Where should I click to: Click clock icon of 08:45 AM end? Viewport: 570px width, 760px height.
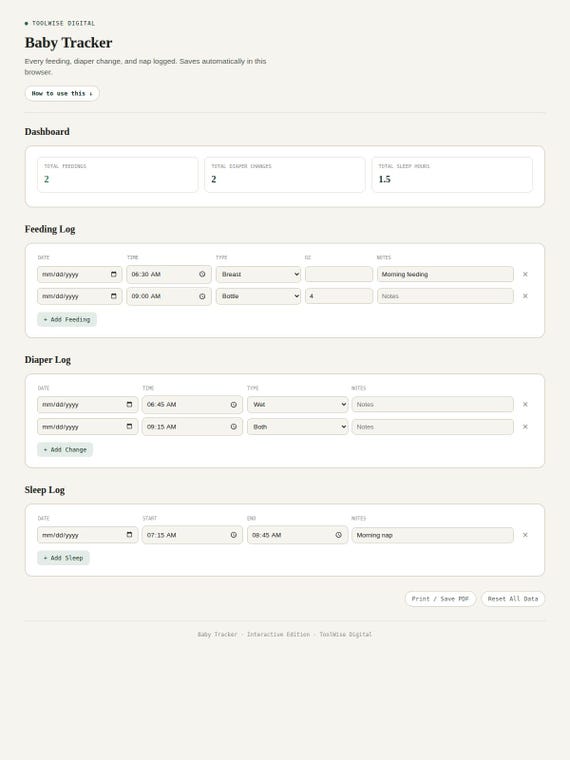tap(338, 535)
